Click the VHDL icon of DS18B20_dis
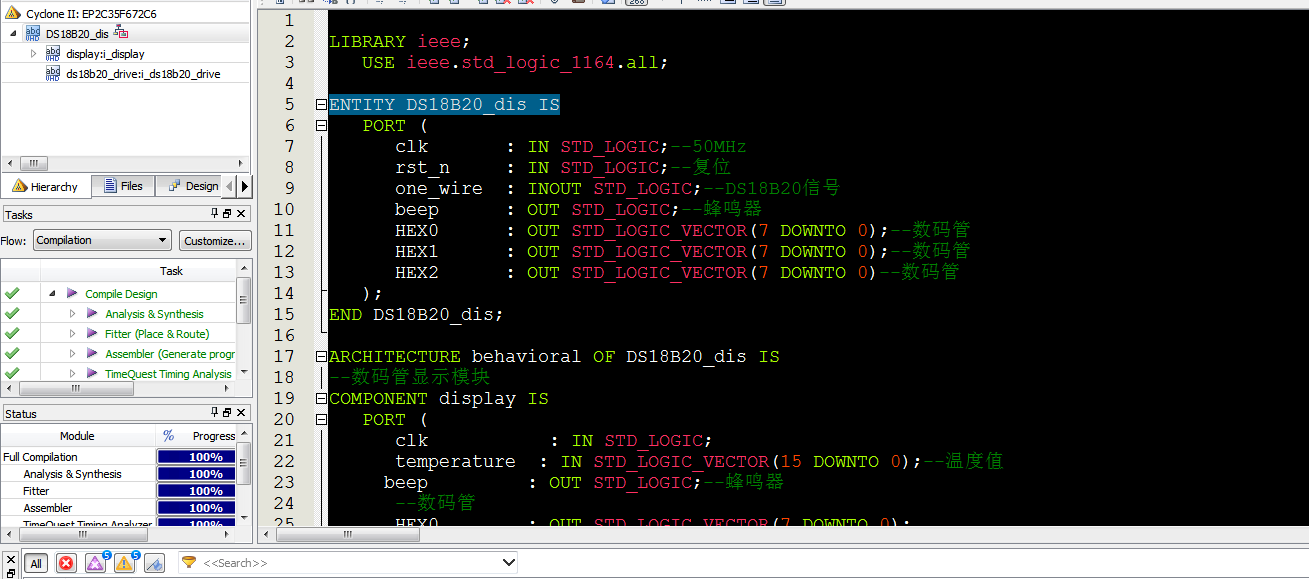 (x=33, y=34)
